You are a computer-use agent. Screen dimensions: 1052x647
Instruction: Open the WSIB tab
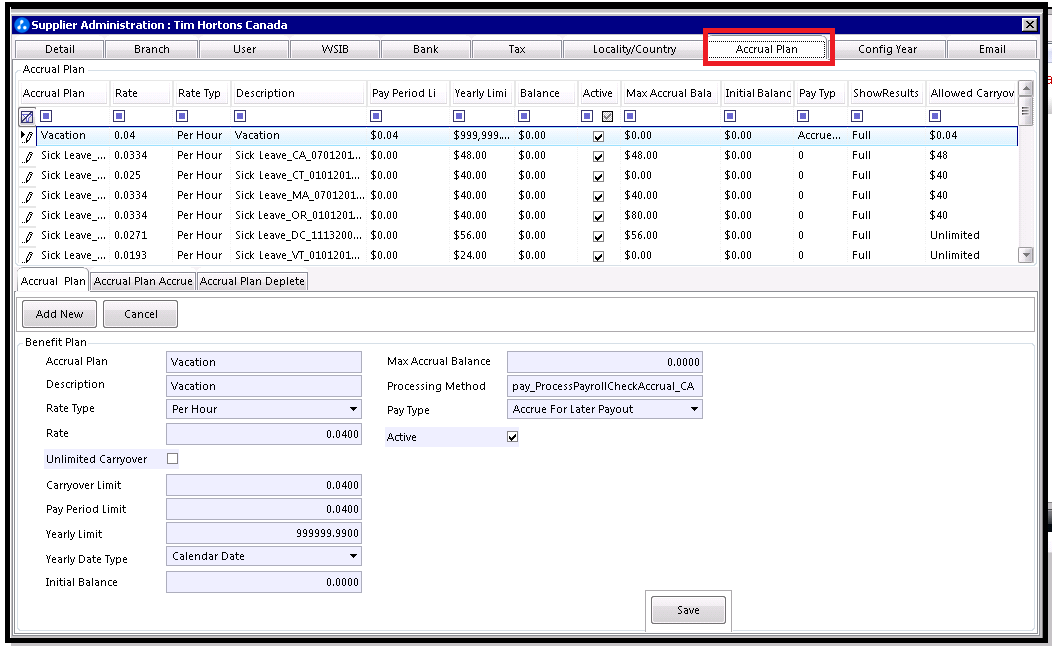coord(335,49)
